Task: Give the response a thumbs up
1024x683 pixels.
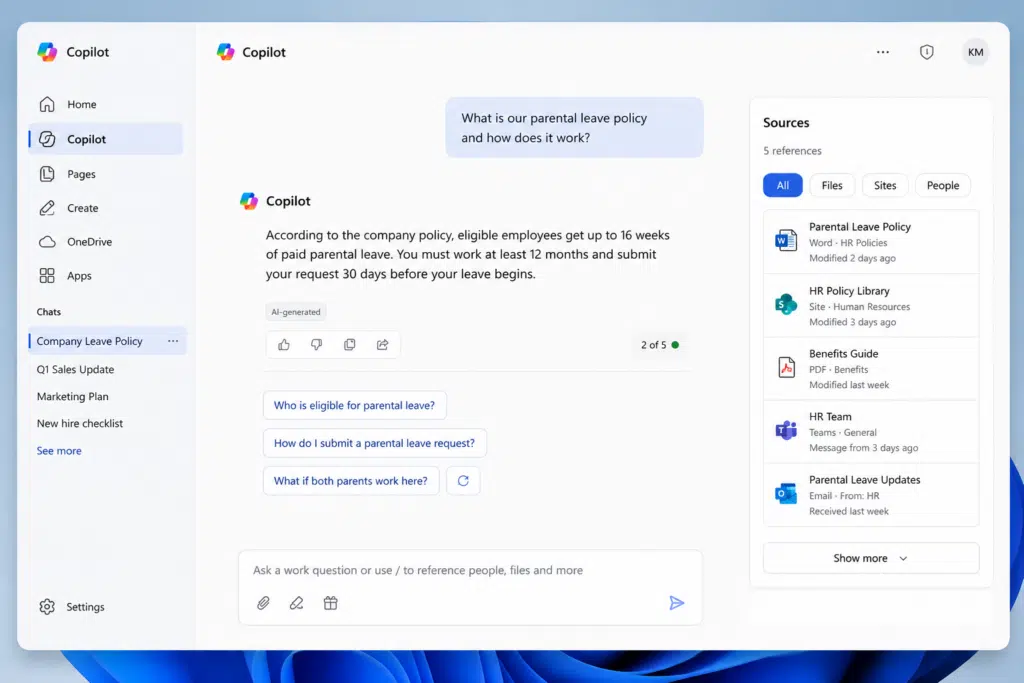Action: pyautogui.click(x=283, y=345)
